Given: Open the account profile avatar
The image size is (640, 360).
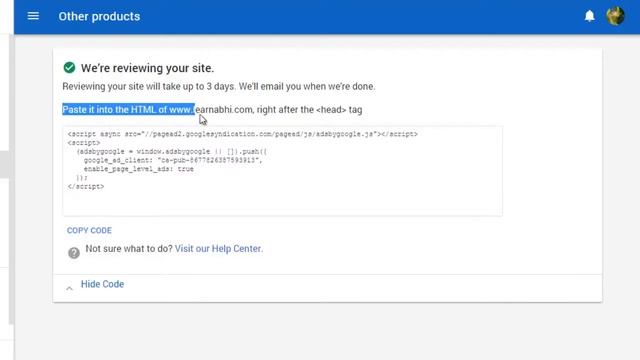Looking at the screenshot, I should [615, 16].
